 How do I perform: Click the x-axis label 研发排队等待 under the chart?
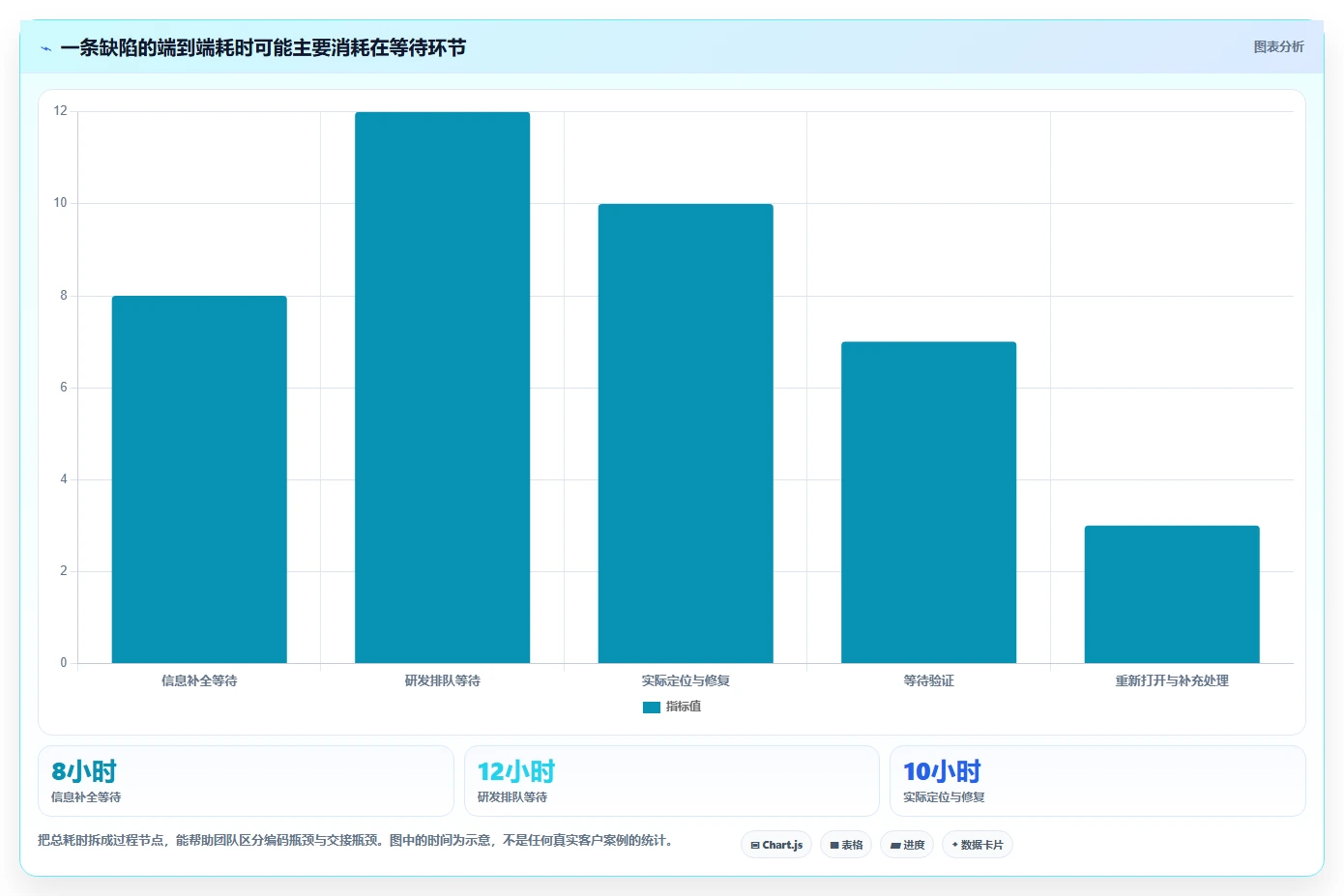pos(442,680)
